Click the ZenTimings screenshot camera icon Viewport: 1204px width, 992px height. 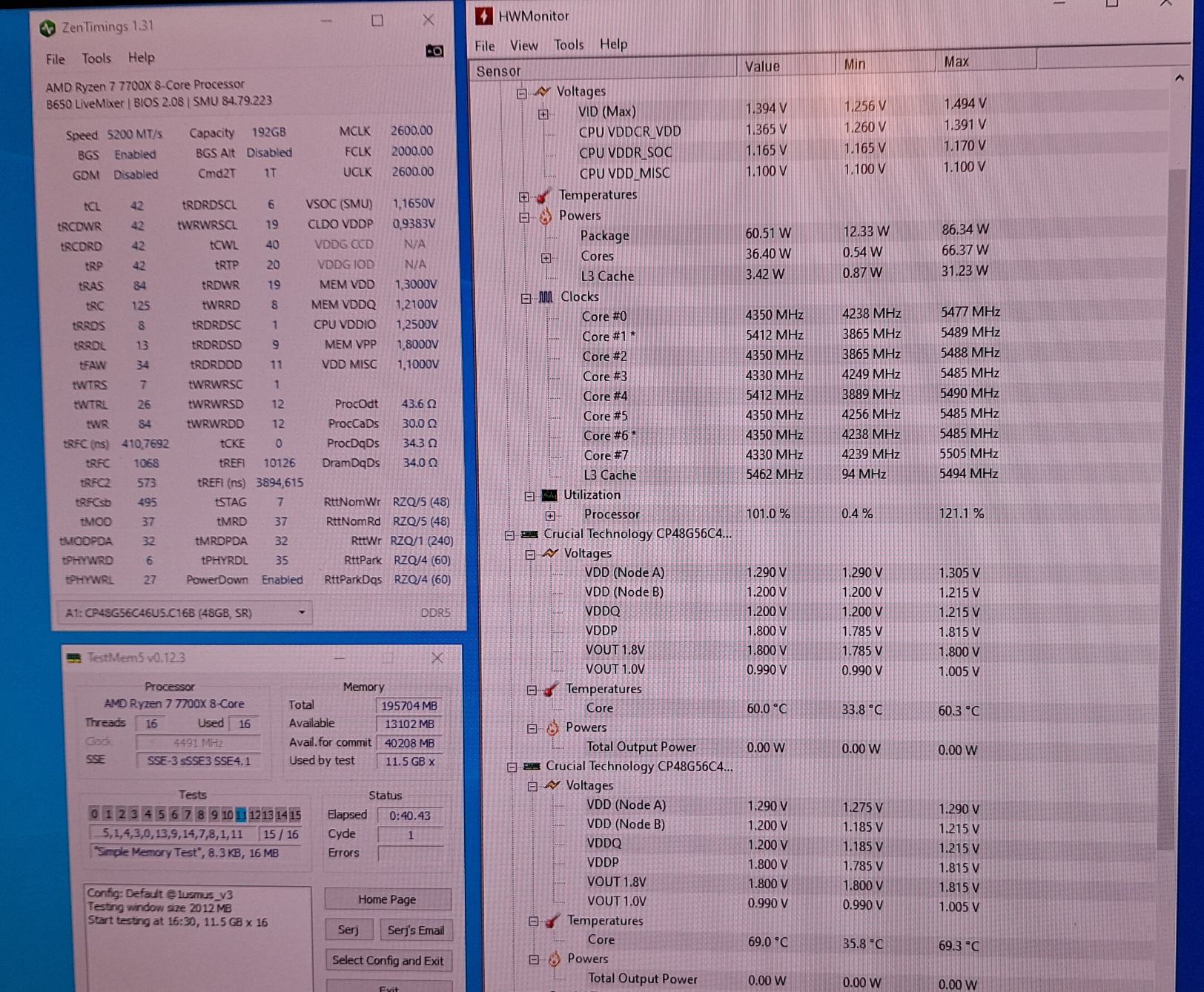[x=434, y=50]
